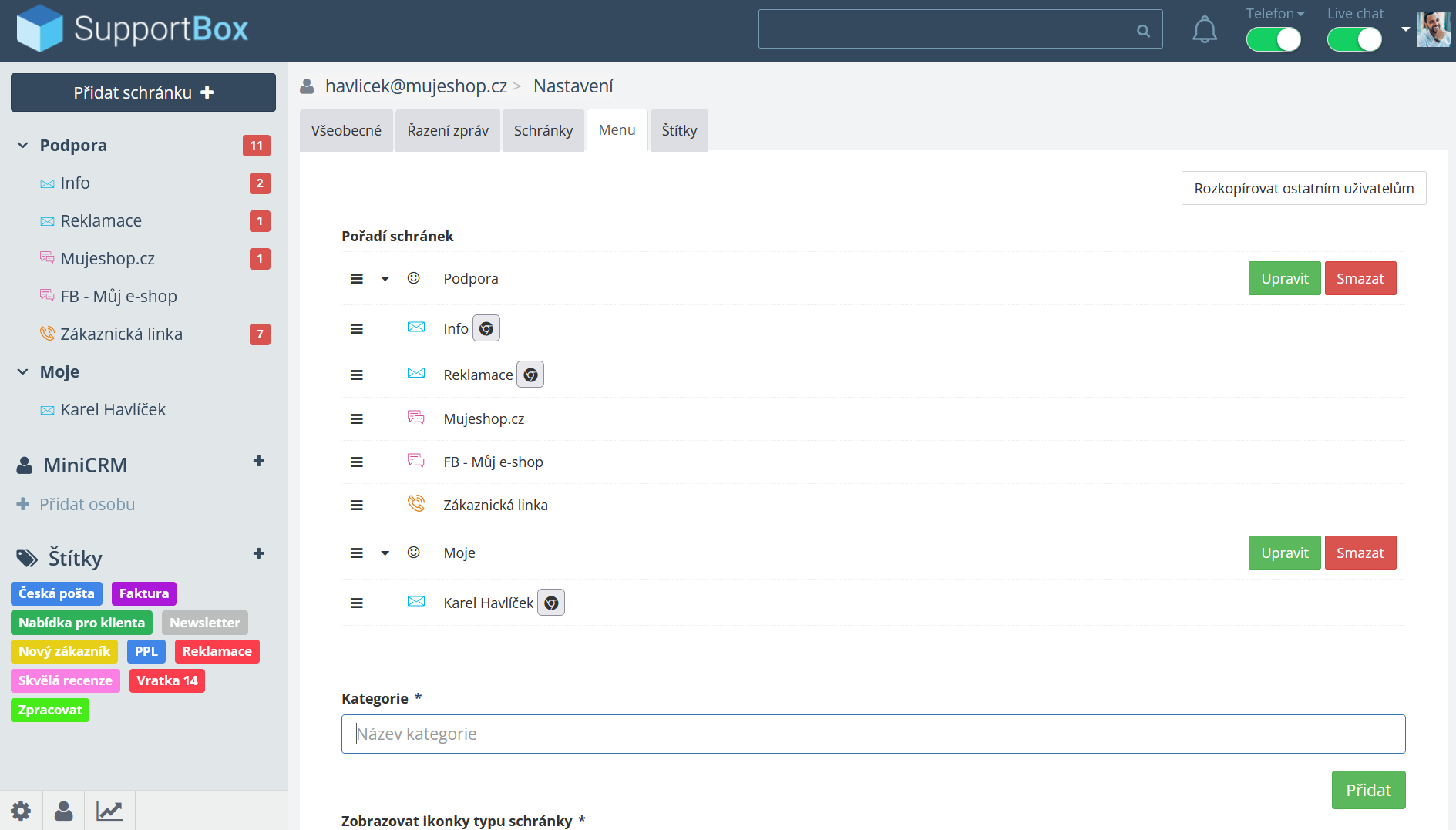Viewport: 1456px width, 830px height.
Task: Click the smiley icon in Moje category row
Action: (x=414, y=553)
